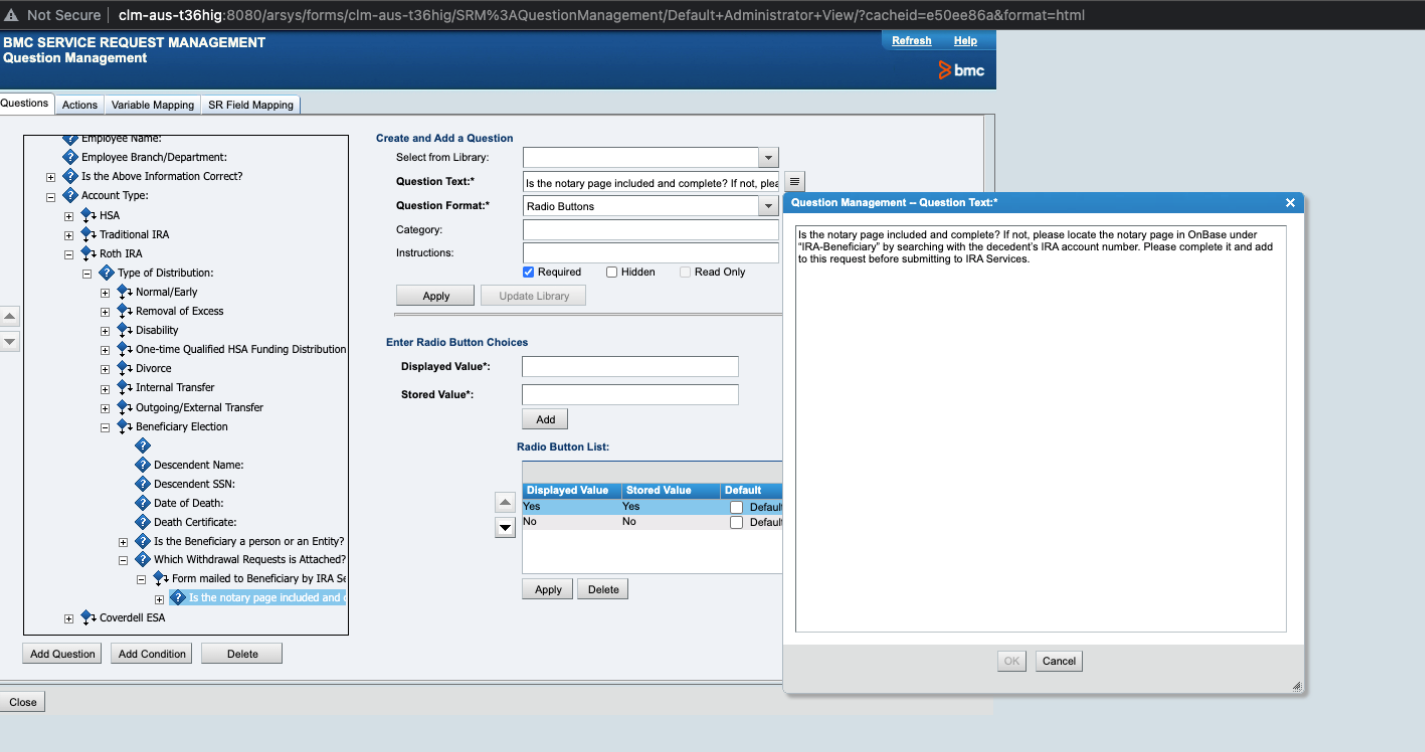Click the condition icon beside Coverdell ESA
The image size is (1425, 752).
coord(88,618)
